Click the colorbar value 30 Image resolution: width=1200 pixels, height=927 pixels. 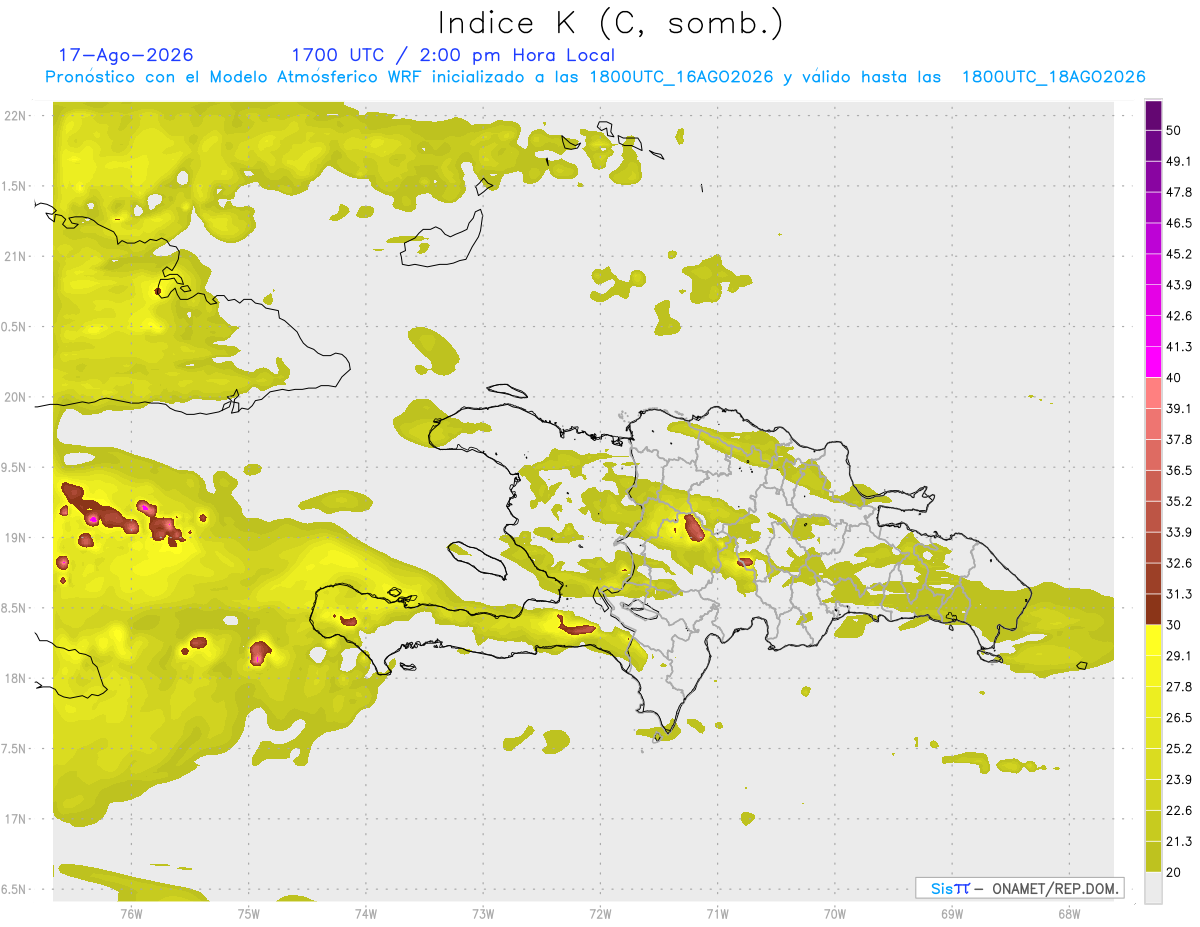(x=1174, y=625)
